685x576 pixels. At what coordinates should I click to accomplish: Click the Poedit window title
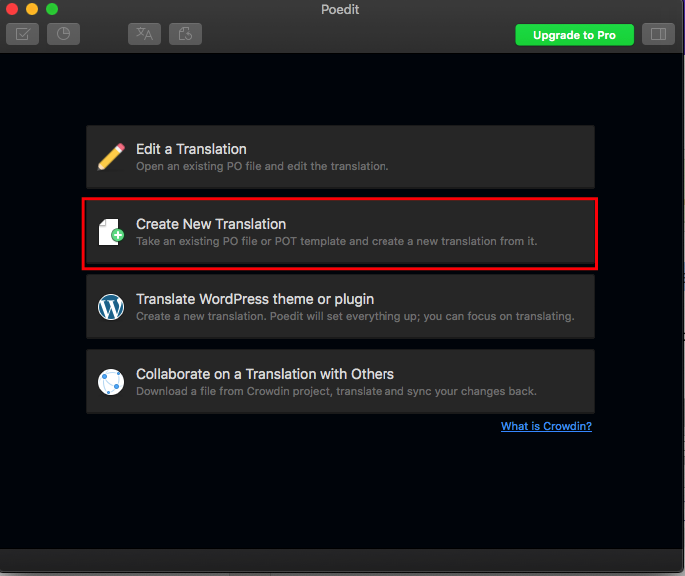point(340,9)
